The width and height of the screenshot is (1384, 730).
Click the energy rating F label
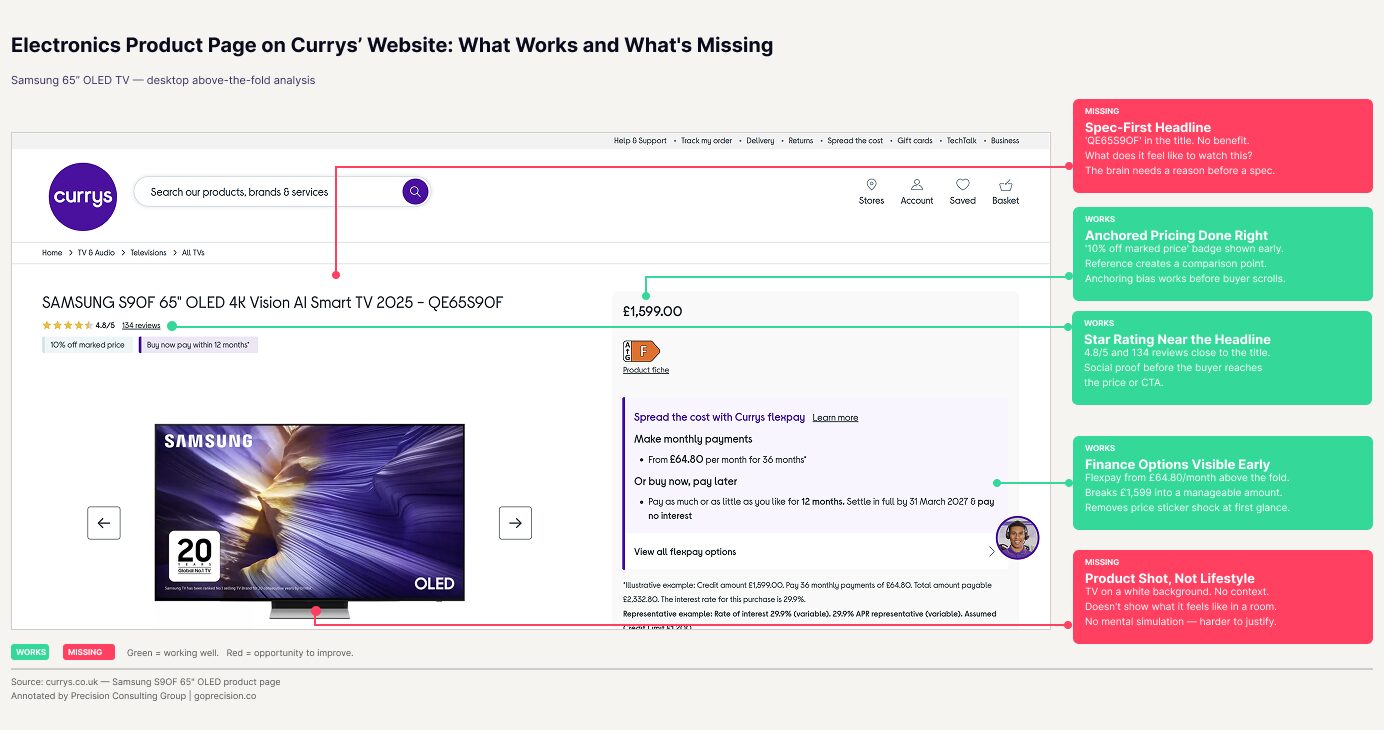pyautogui.click(x=641, y=351)
